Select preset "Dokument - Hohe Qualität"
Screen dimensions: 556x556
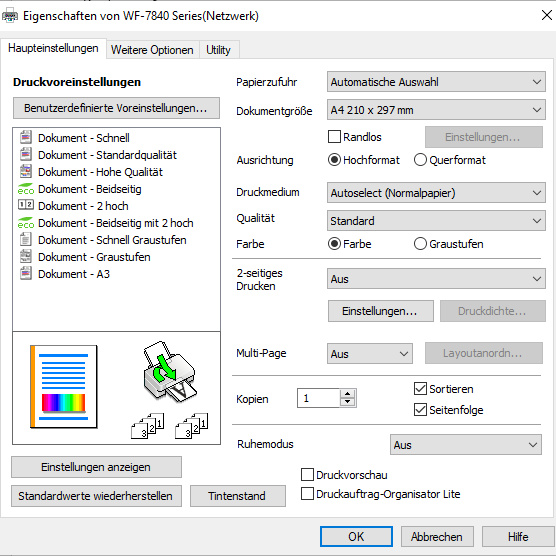tap(100, 172)
